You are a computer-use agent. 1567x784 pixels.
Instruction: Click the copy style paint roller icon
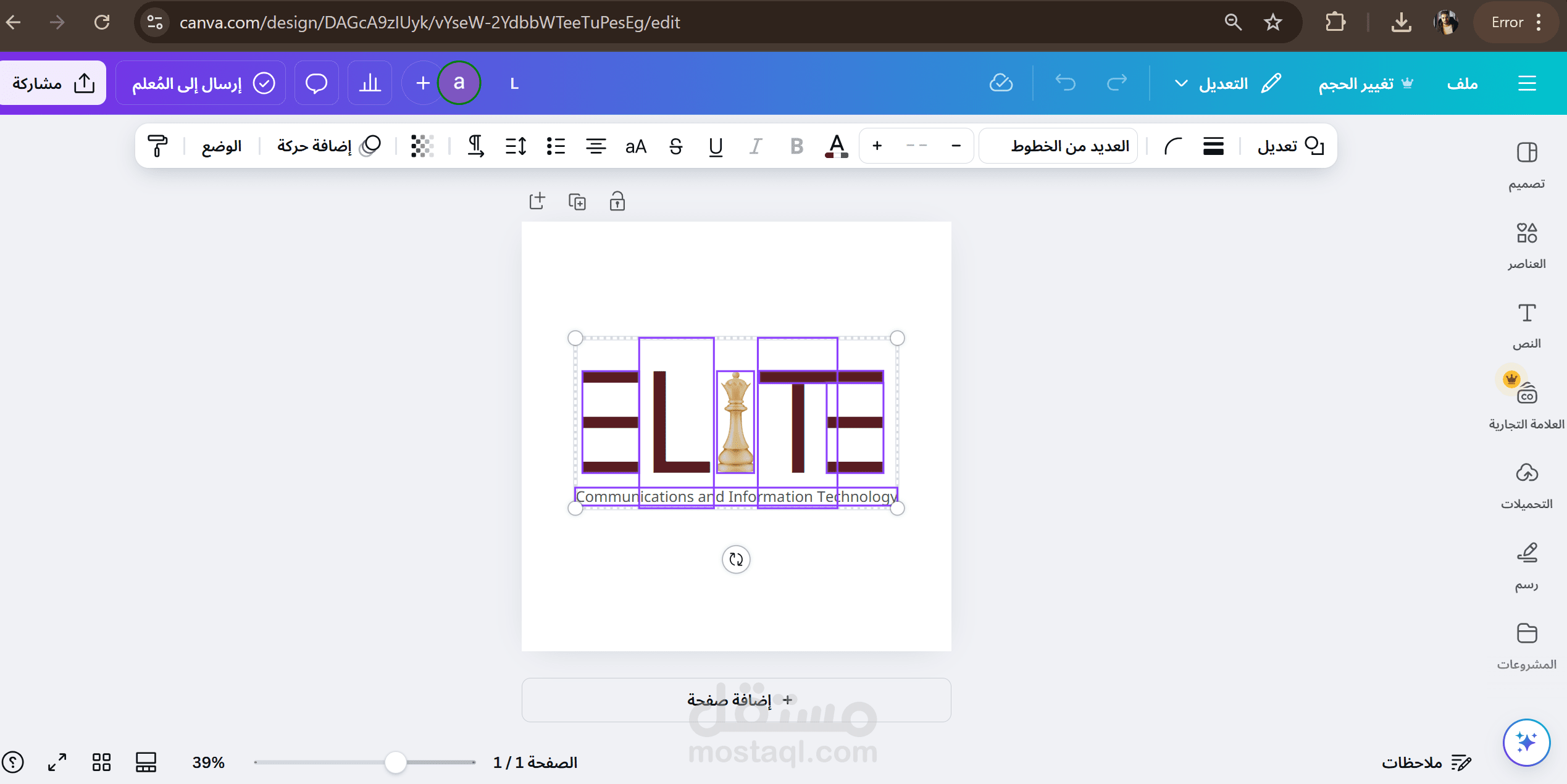[x=157, y=146]
